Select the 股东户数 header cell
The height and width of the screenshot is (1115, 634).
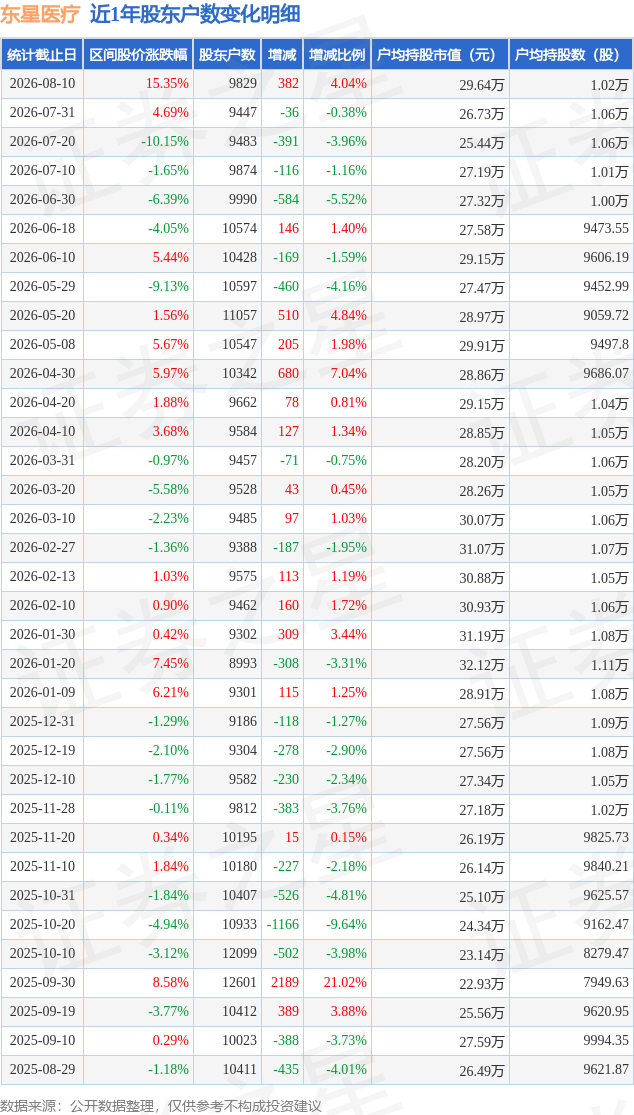(x=227, y=55)
